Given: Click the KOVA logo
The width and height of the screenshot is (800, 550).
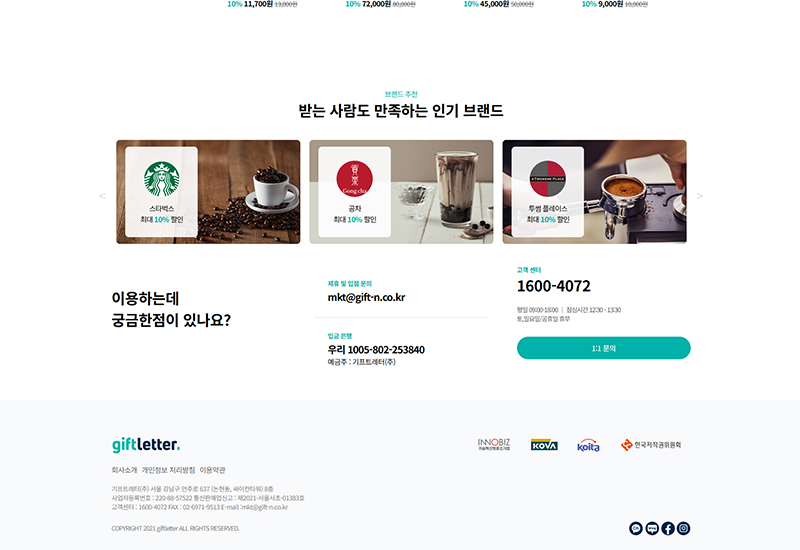Looking at the screenshot, I should 544,445.
